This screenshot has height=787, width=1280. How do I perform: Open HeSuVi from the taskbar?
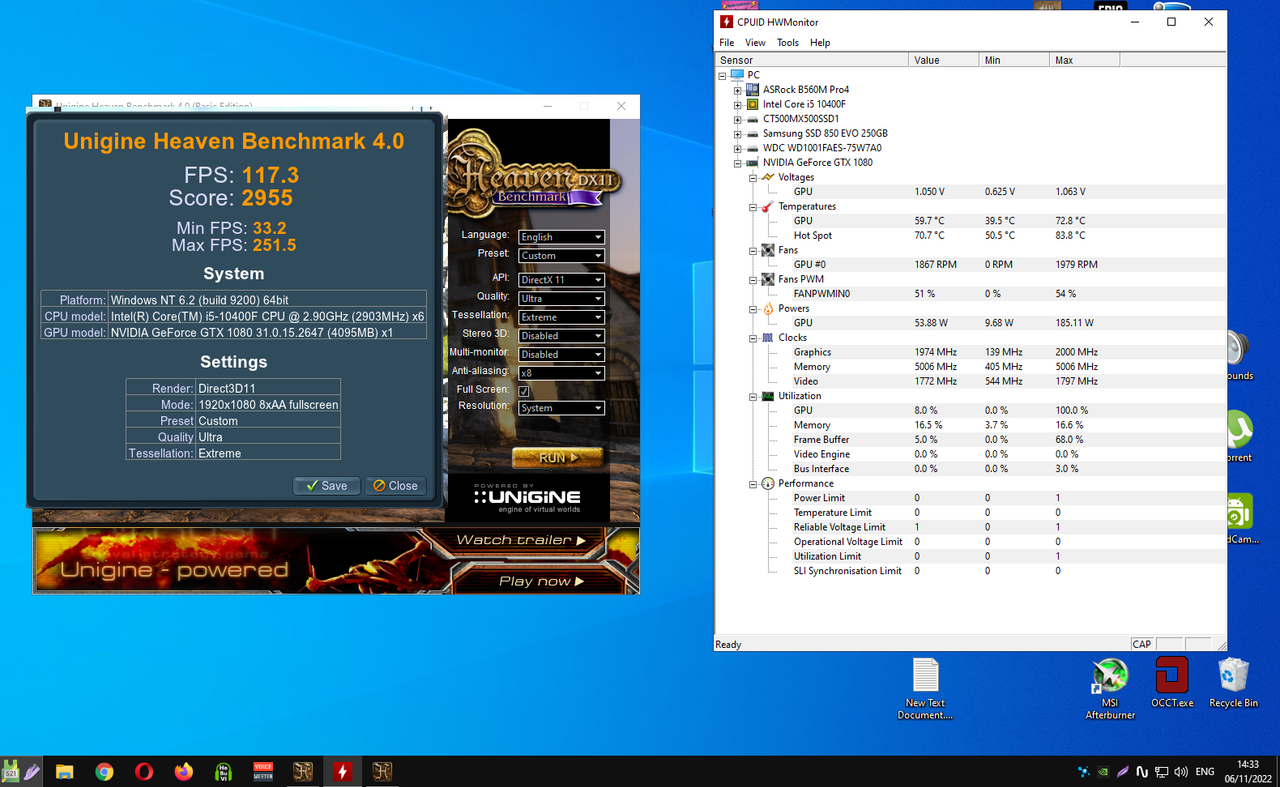tap(224, 771)
